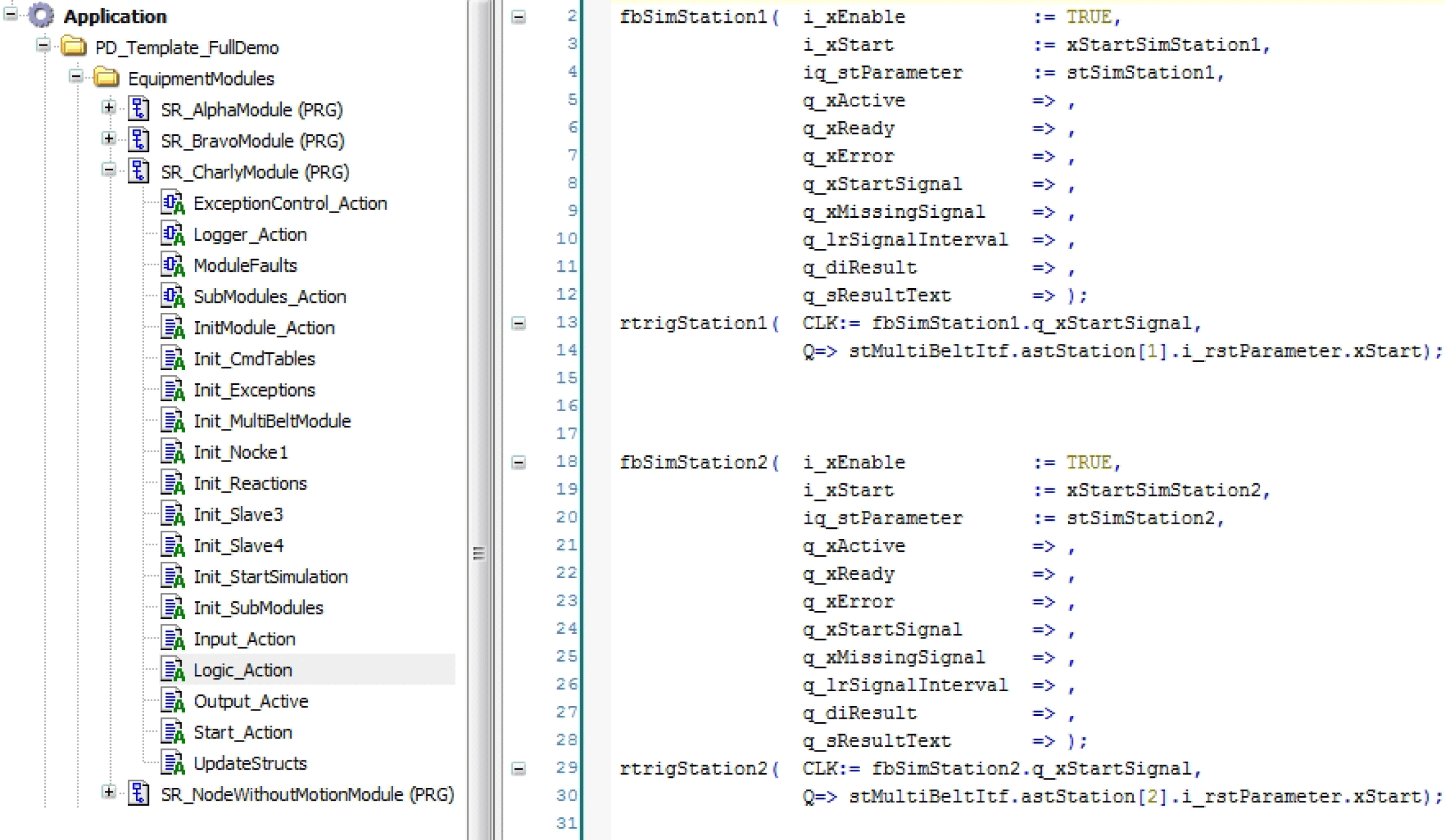The height and width of the screenshot is (840, 1445).
Task: Click the PD_Template_FullDemo folder icon
Action: click(74, 46)
